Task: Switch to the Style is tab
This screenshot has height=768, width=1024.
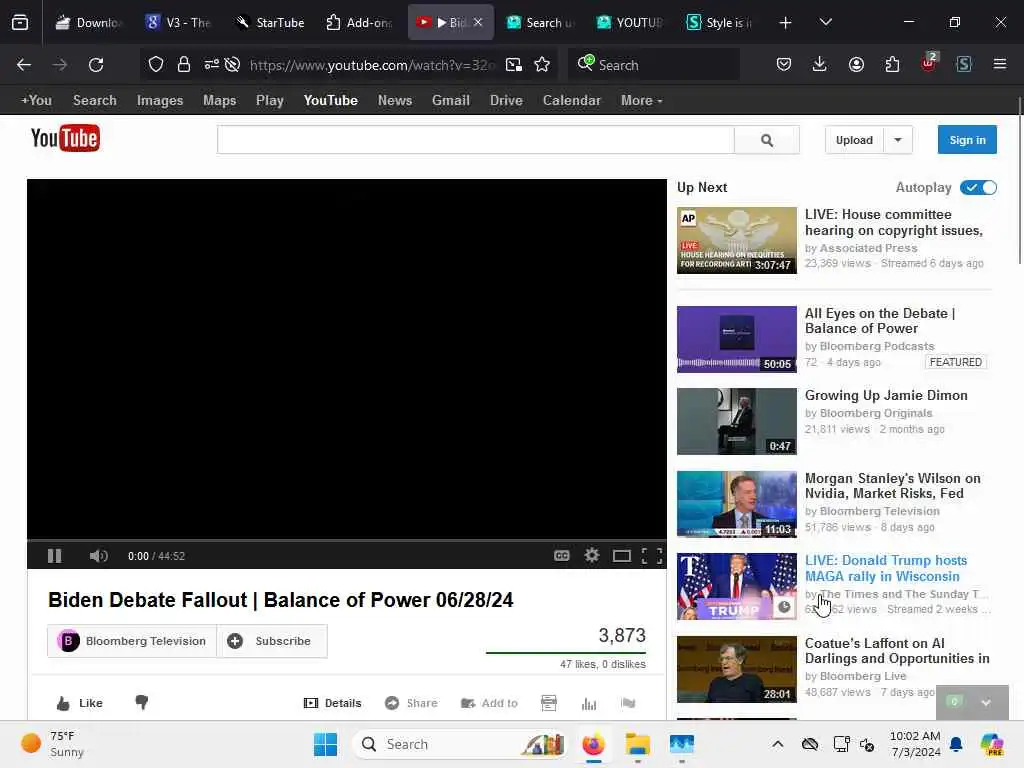Action: (720, 22)
